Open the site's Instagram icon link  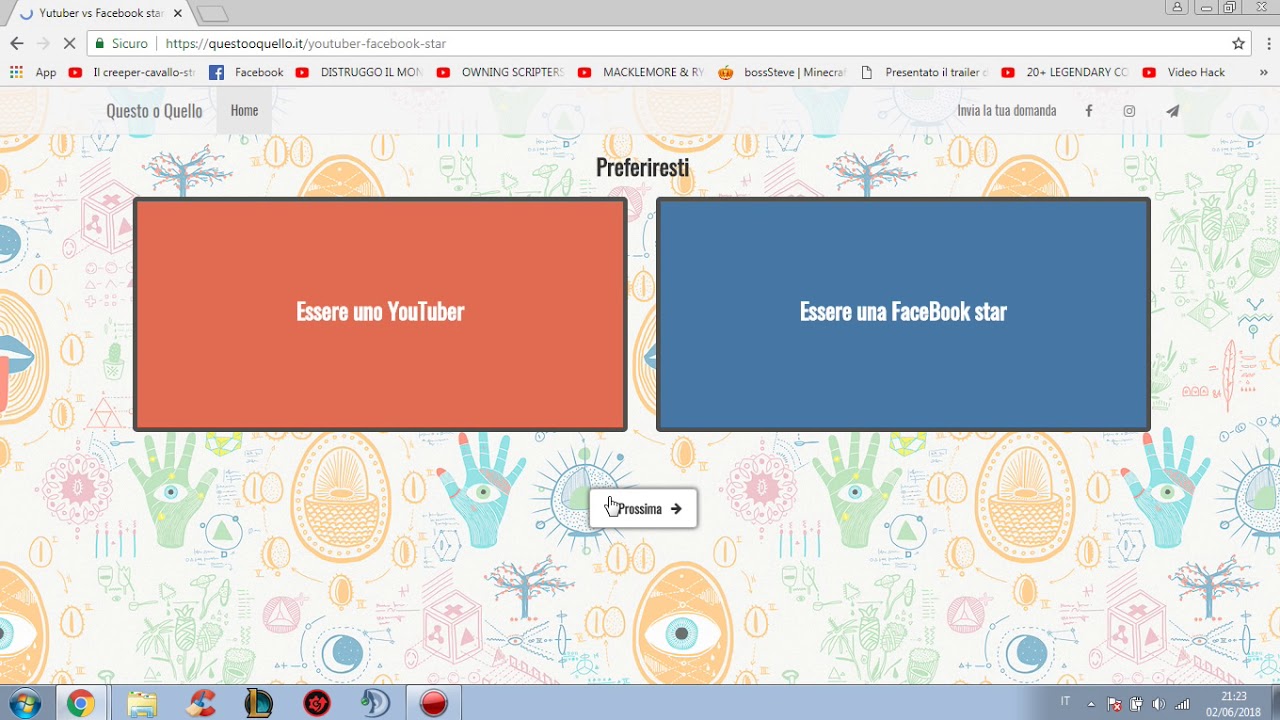pyautogui.click(x=1129, y=111)
